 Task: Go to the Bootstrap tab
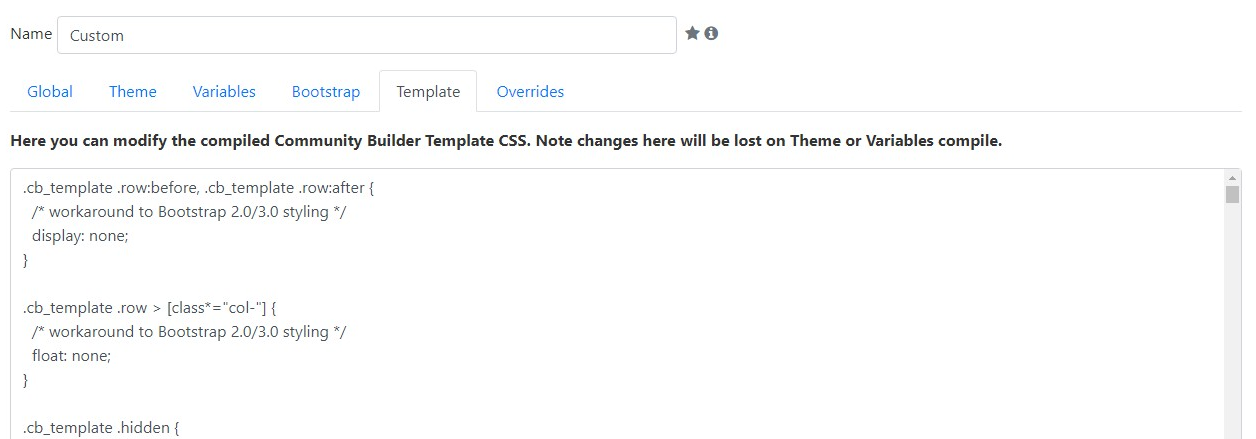[x=326, y=91]
